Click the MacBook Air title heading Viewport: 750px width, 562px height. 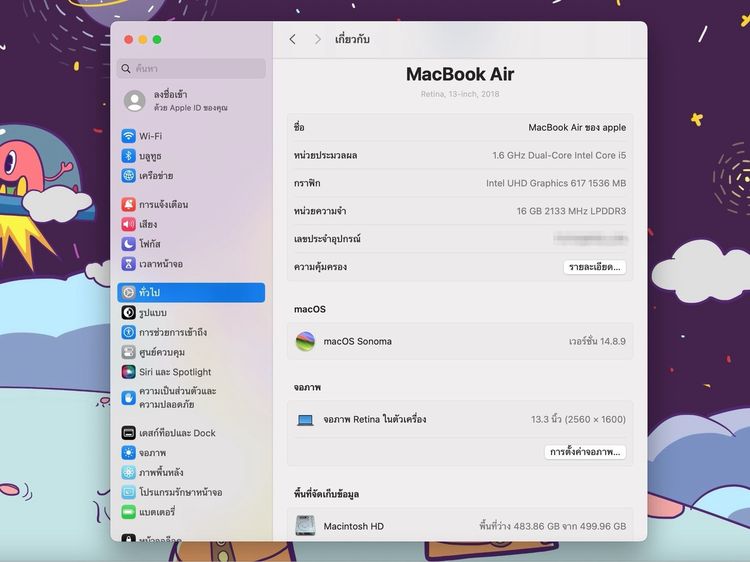460,74
